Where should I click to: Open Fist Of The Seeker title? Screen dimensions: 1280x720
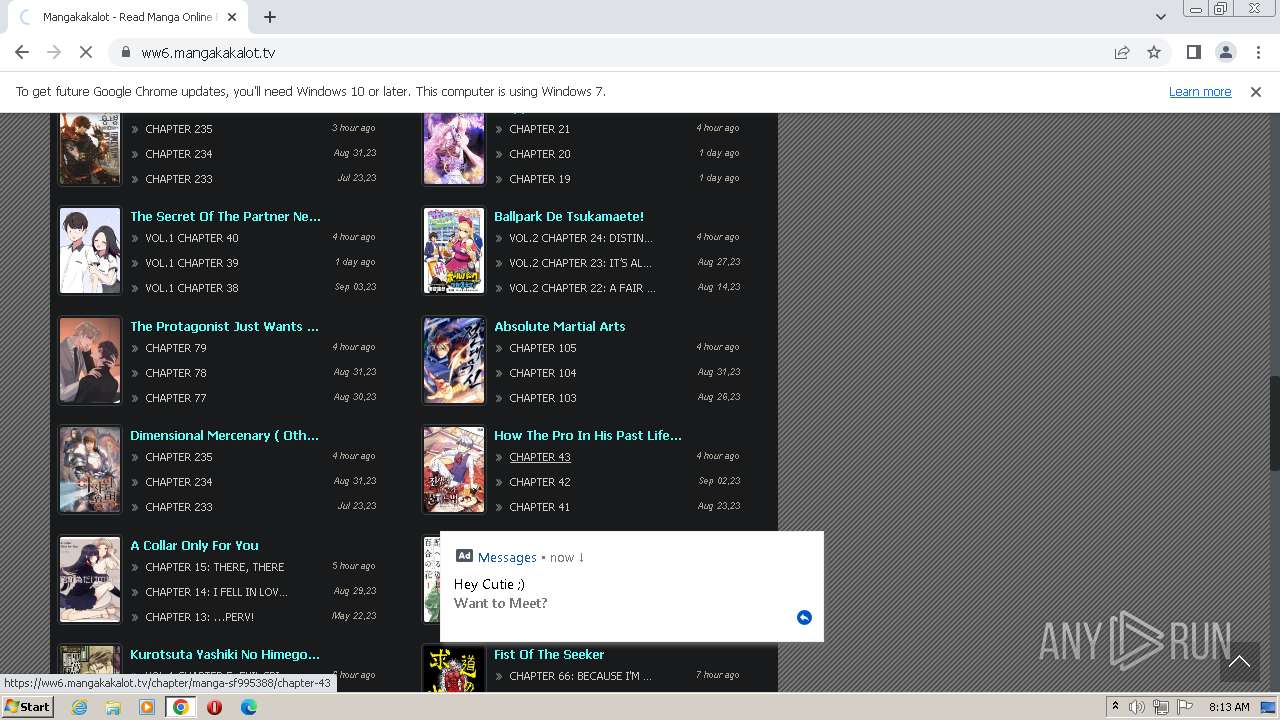(x=549, y=654)
